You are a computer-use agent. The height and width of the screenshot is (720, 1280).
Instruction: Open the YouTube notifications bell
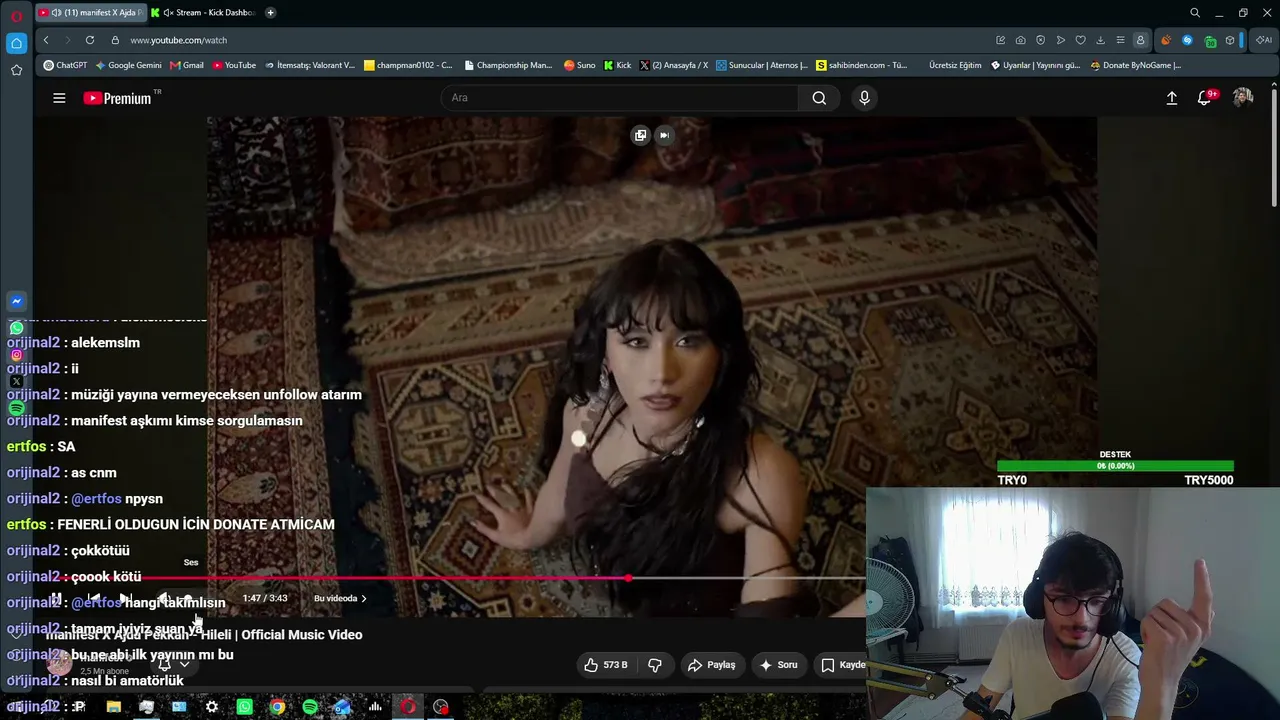(1205, 98)
